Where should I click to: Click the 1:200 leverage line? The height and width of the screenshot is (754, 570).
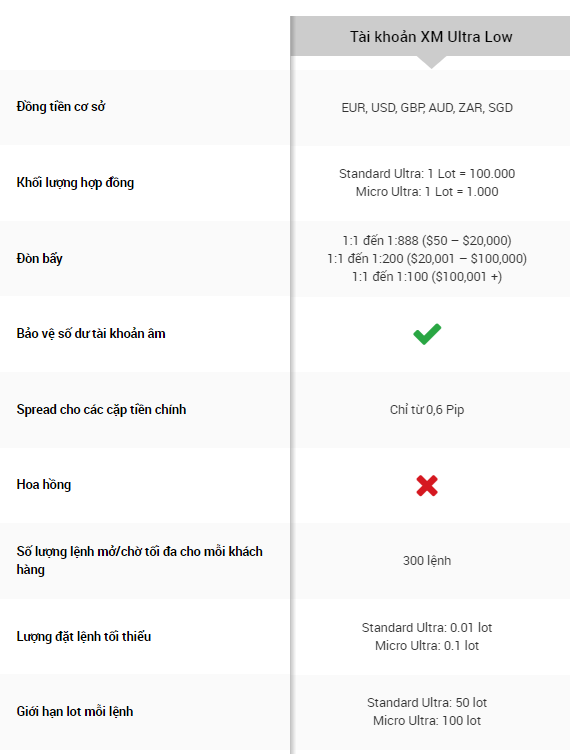click(x=427, y=259)
